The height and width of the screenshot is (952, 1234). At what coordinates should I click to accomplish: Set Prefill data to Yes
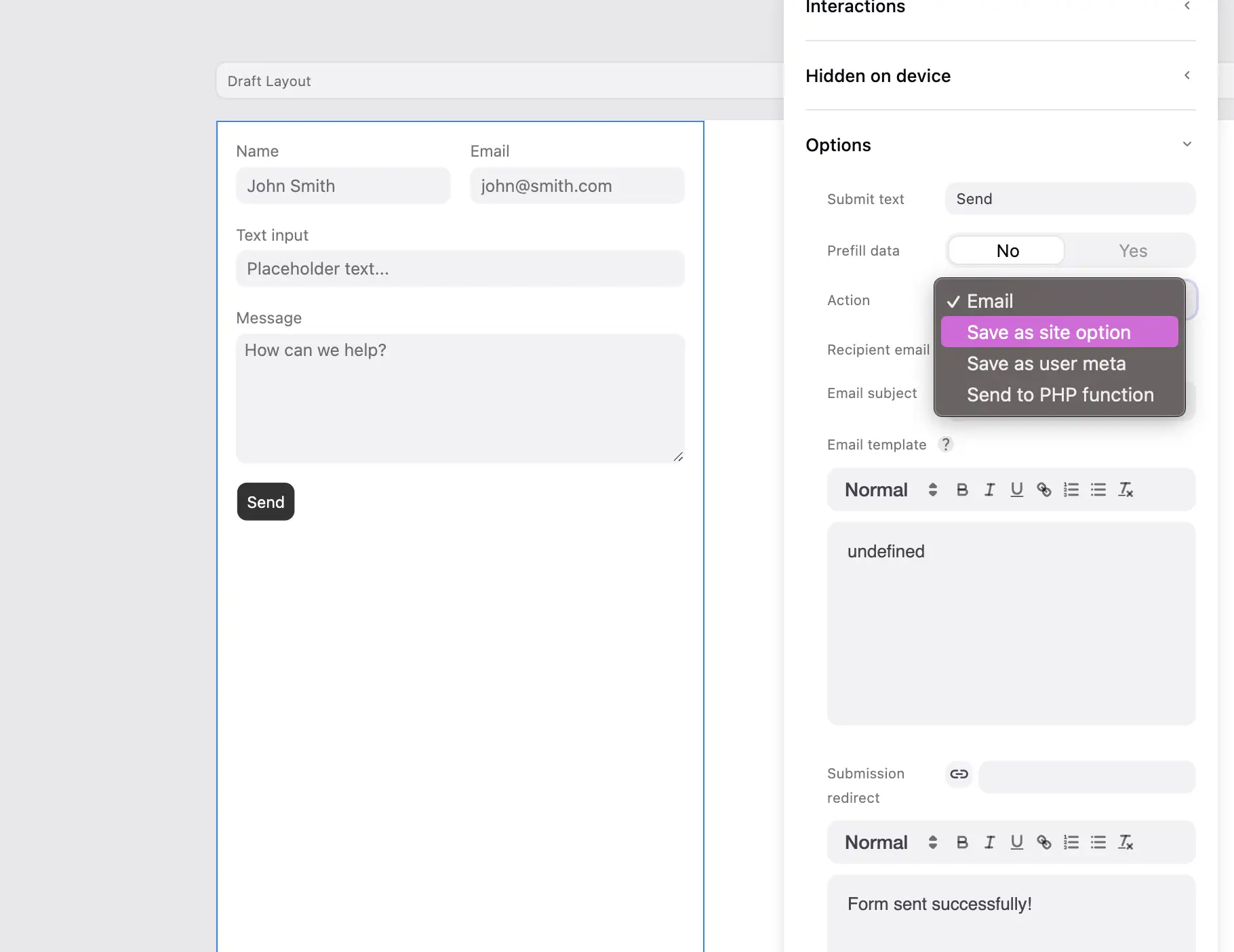click(1132, 251)
